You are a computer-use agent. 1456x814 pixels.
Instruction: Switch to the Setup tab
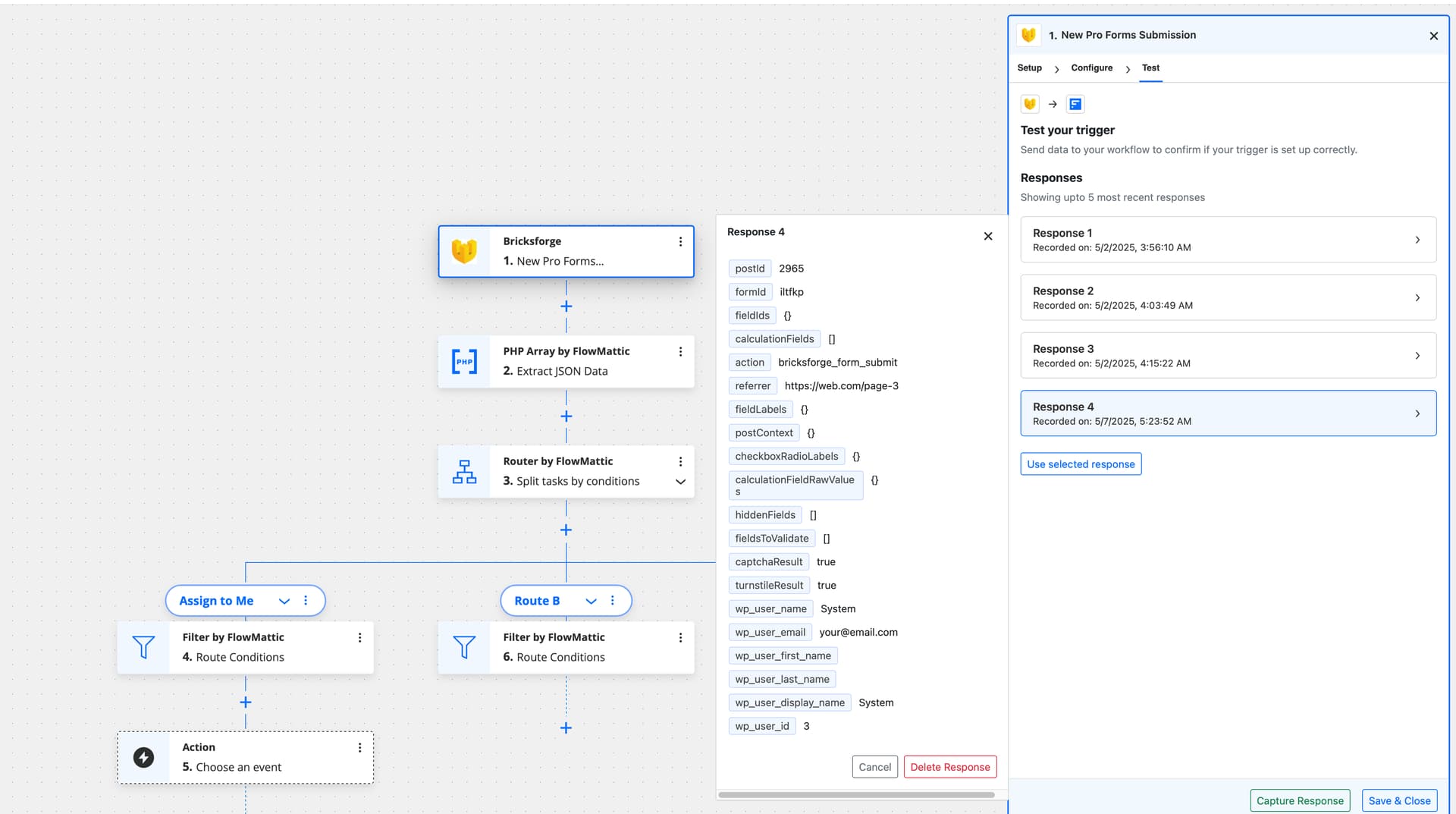[1029, 68]
